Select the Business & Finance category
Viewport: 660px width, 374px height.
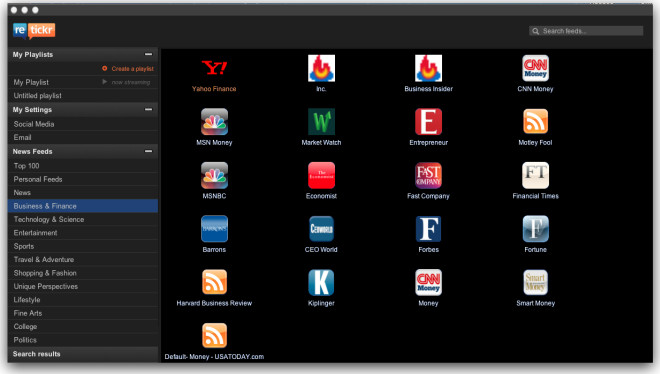pos(83,206)
